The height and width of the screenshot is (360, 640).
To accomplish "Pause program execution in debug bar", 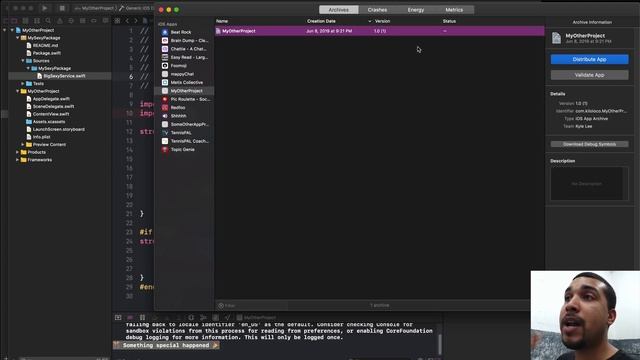I will click(142, 318).
